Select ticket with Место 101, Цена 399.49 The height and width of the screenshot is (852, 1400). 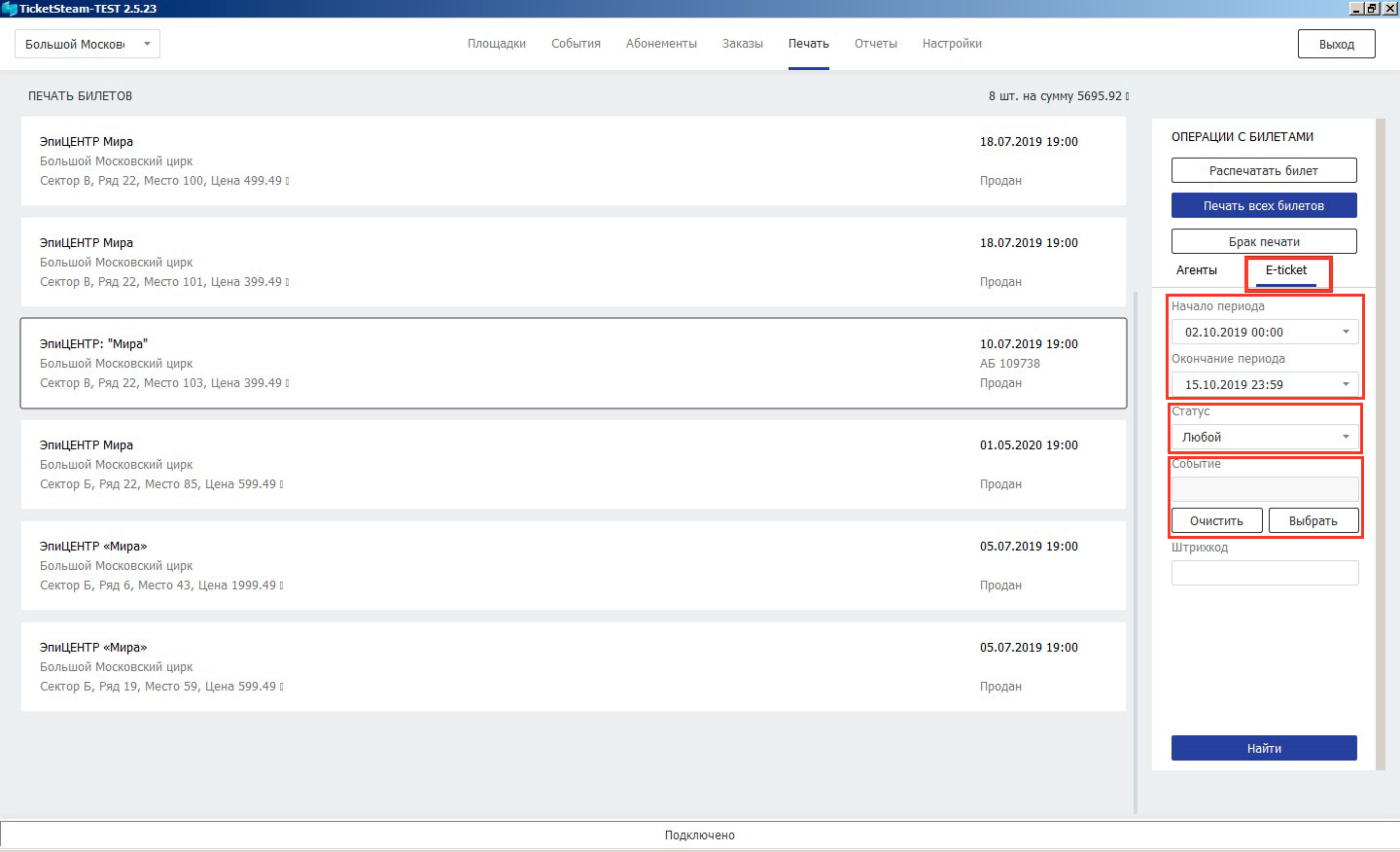574,262
